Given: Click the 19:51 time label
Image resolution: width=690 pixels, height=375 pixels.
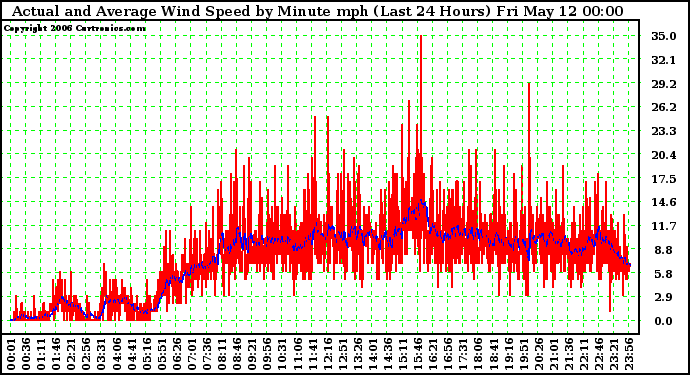Looking at the screenshot, I should (523, 354).
